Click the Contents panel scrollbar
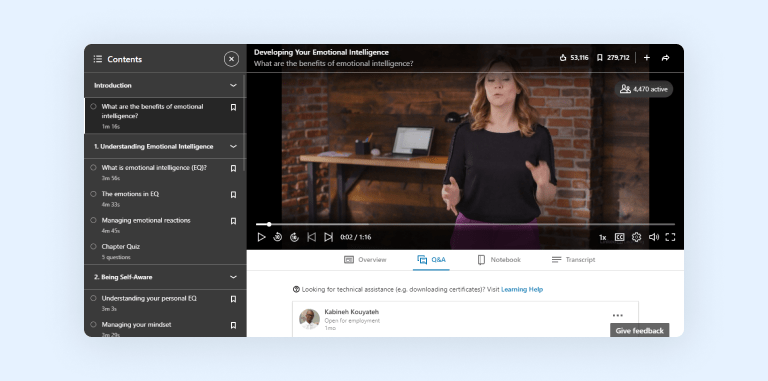The image size is (768, 381). pos(244,122)
